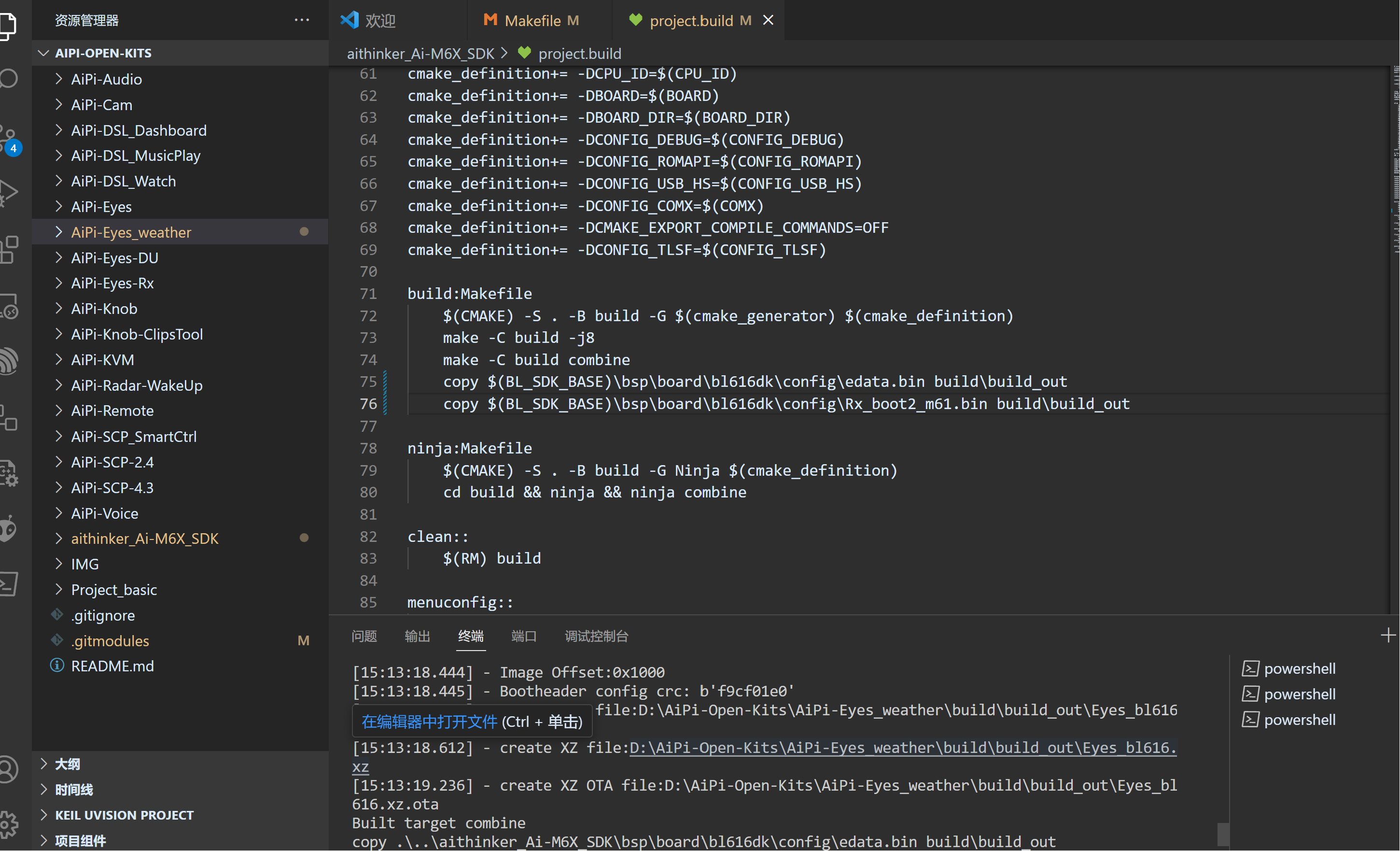Open the Extensions view
The image size is (1400, 851).
point(9,250)
